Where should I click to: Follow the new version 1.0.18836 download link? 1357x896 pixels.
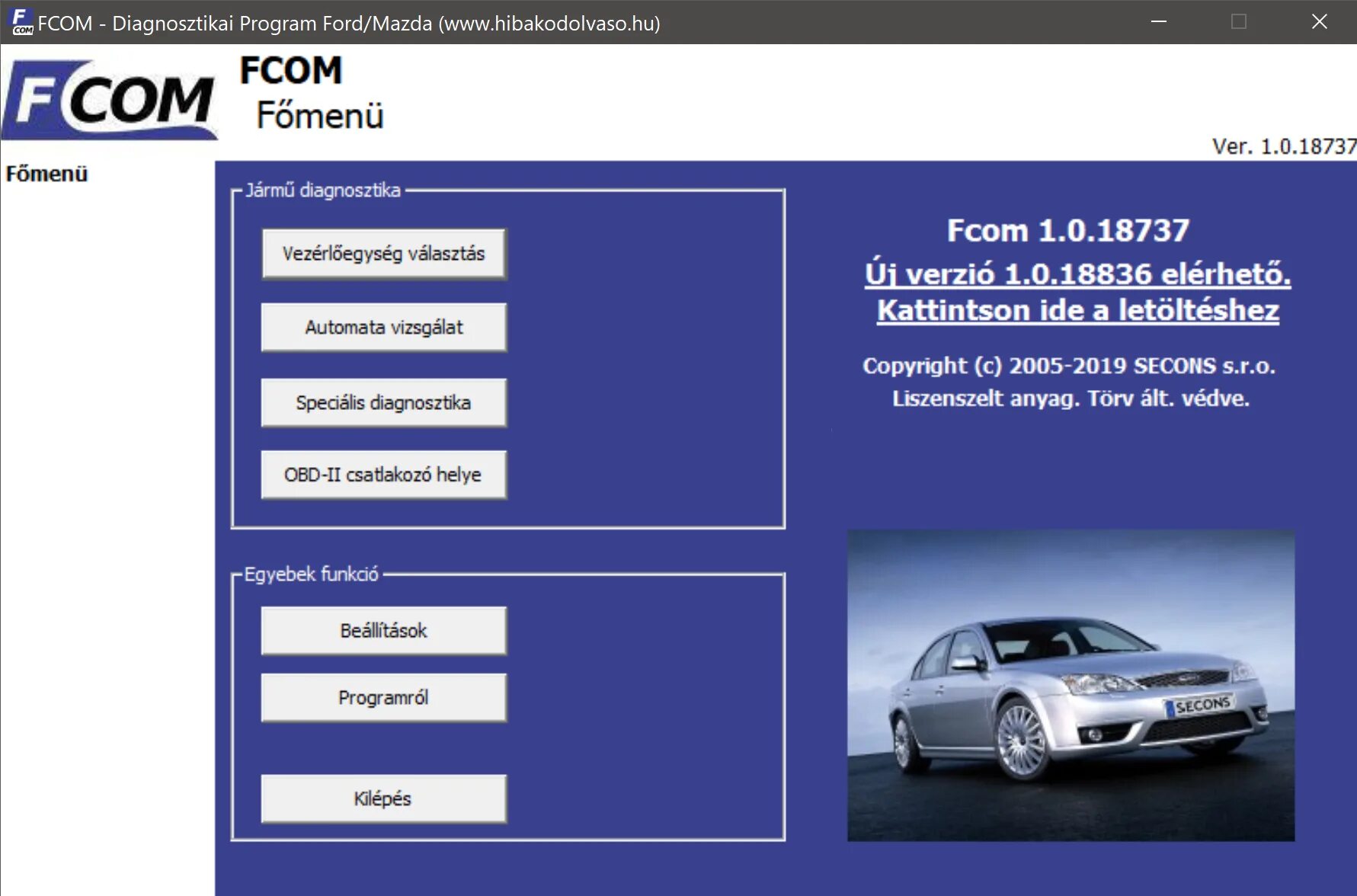(x=1077, y=292)
